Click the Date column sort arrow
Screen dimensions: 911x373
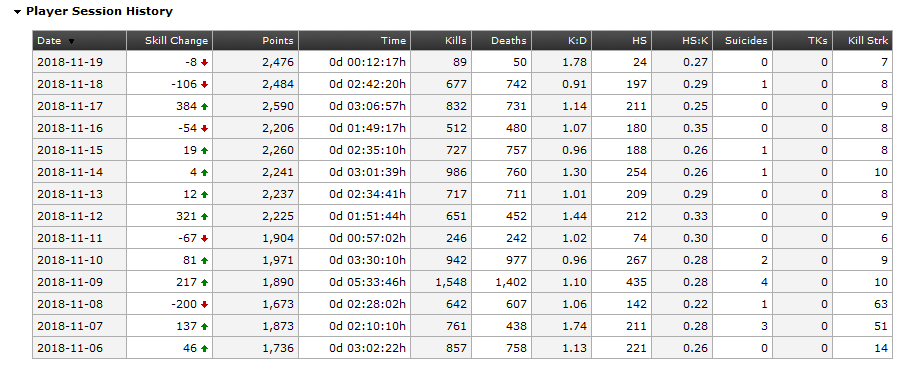click(71, 41)
